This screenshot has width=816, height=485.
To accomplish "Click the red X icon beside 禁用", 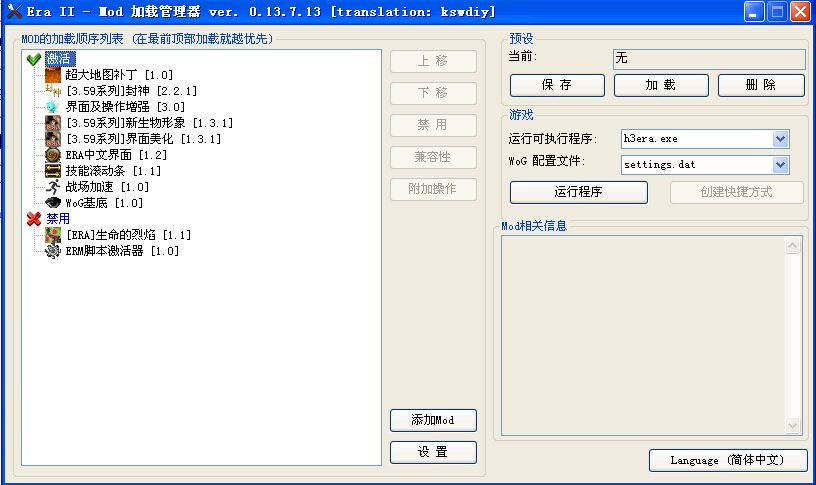I will coord(34,219).
